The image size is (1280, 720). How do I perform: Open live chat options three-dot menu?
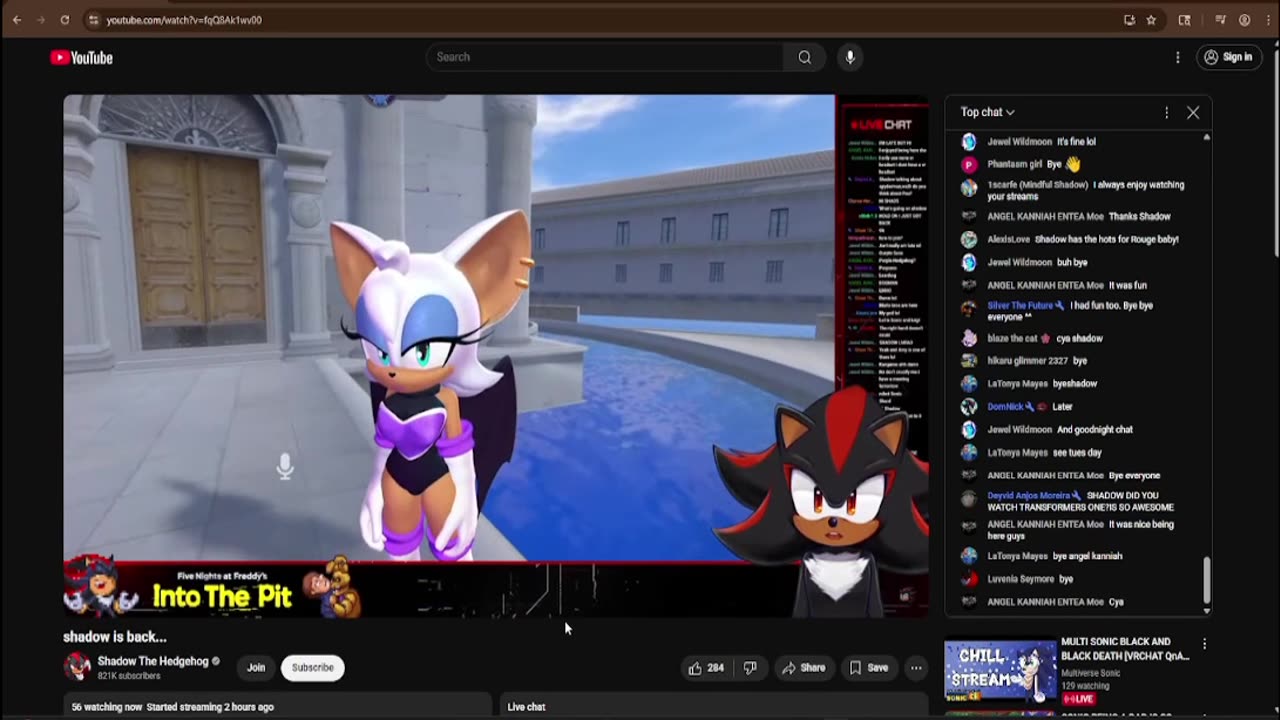(1166, 112)
